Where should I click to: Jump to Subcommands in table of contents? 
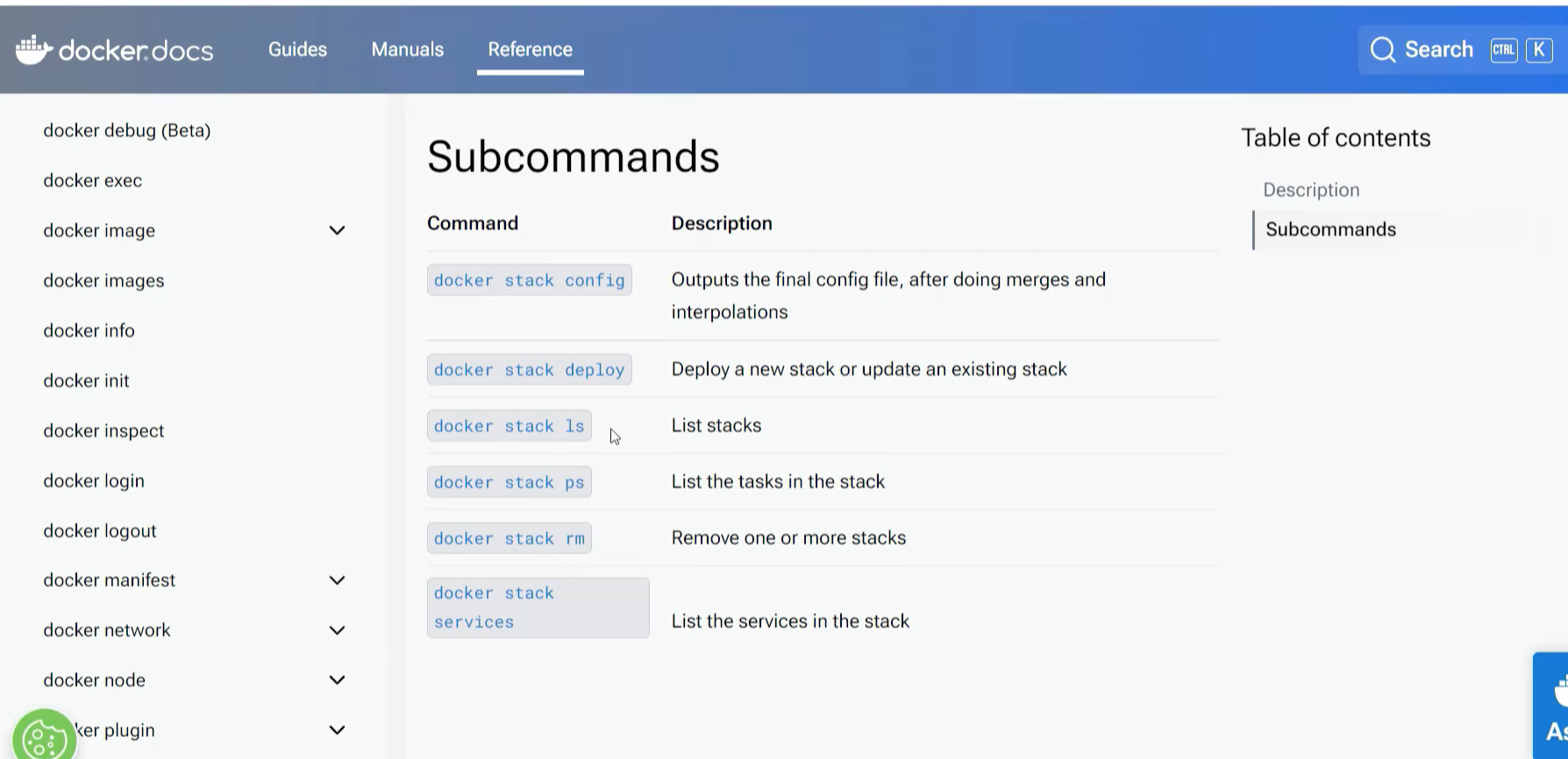point(1330,230)
